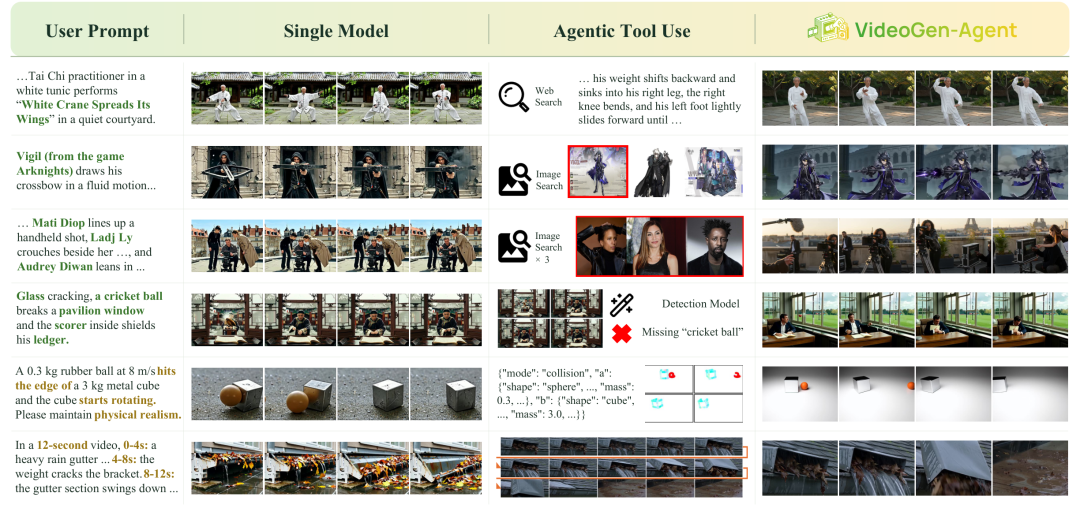Click the red X missing-object icon

tap(621, 333)
